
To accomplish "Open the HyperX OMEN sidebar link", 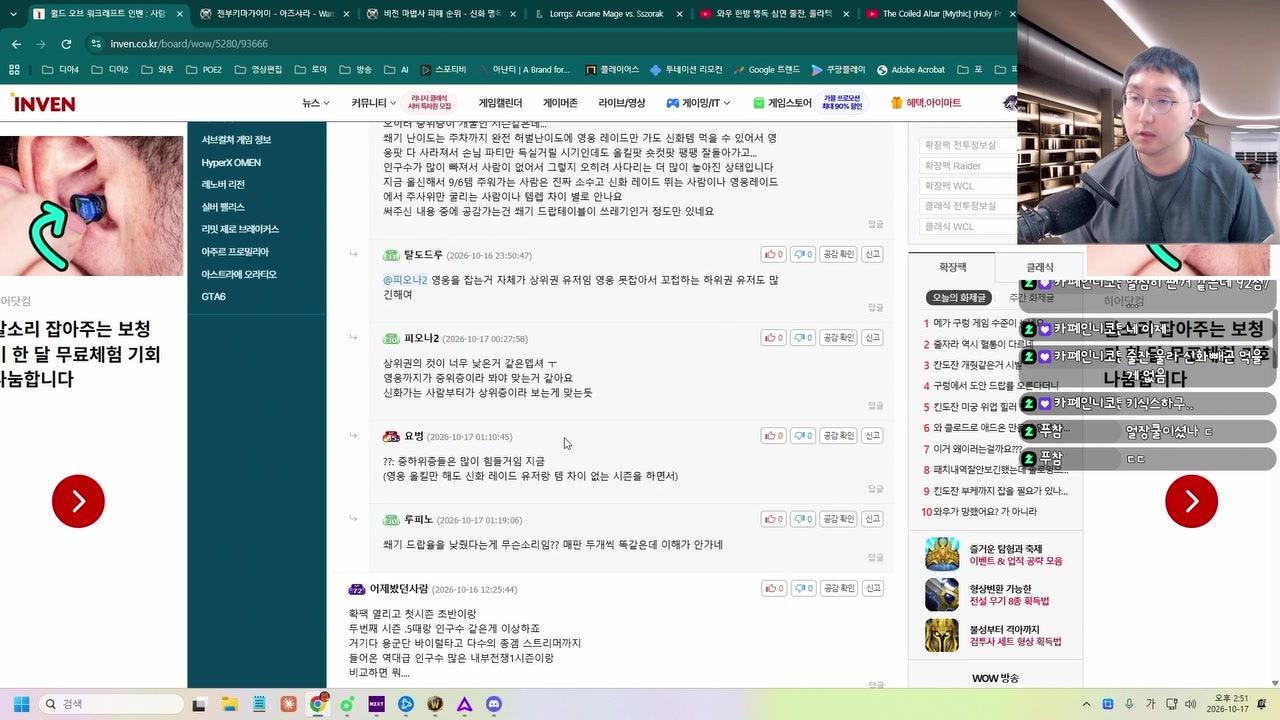I will 231,162.
